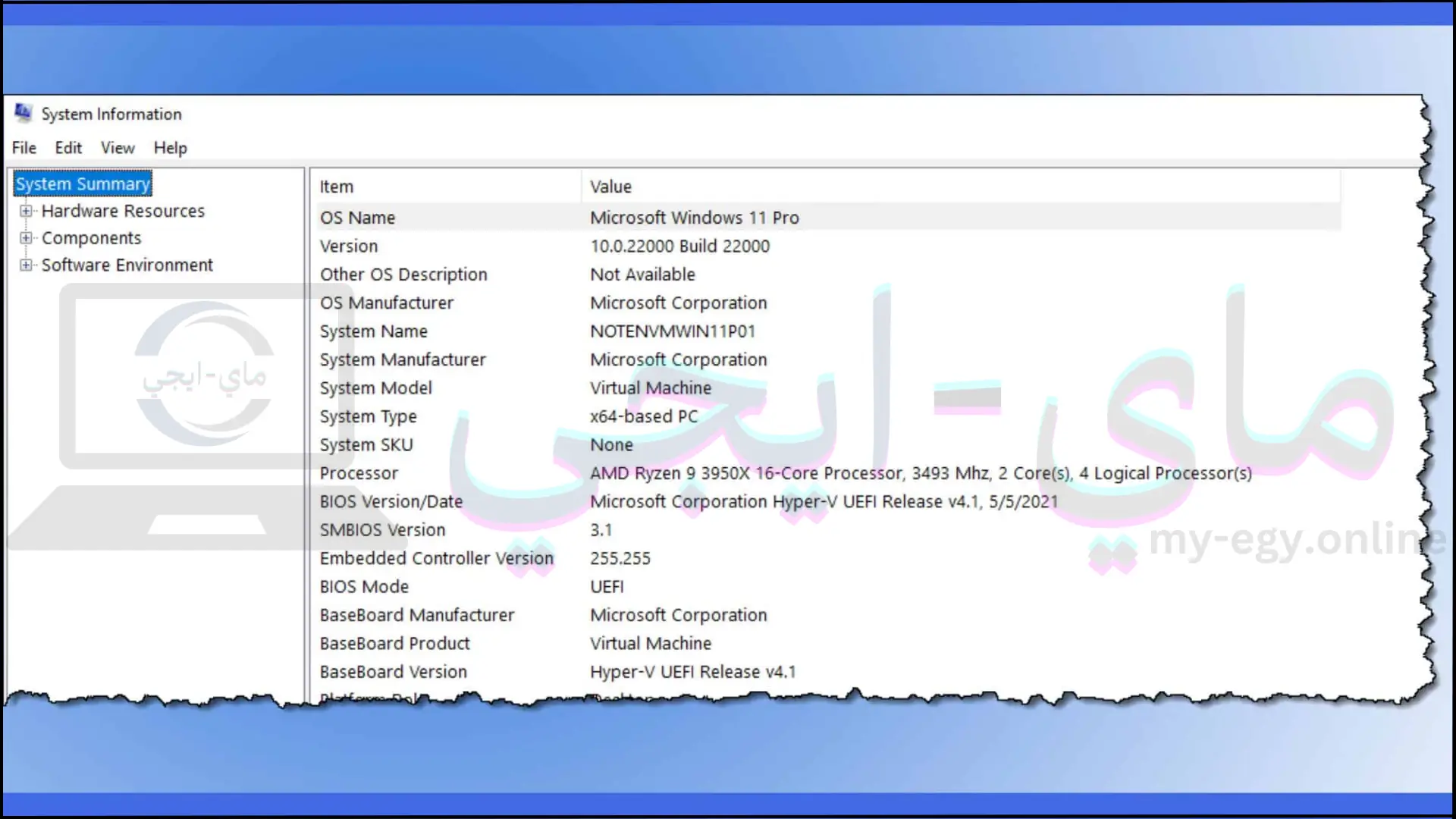Click Microsoft Corporation in the OS Manufacturer row
This screenshot has width=1456, height=819.
679,303
